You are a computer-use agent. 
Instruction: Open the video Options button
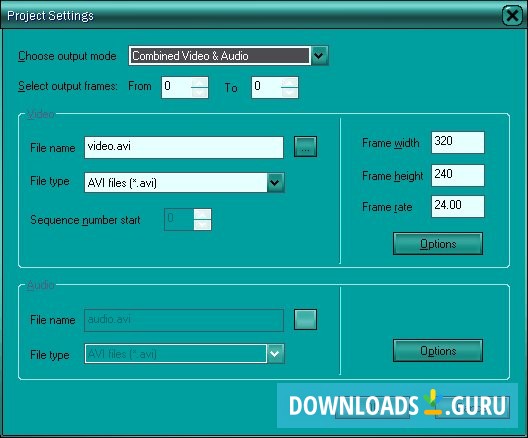438,243
